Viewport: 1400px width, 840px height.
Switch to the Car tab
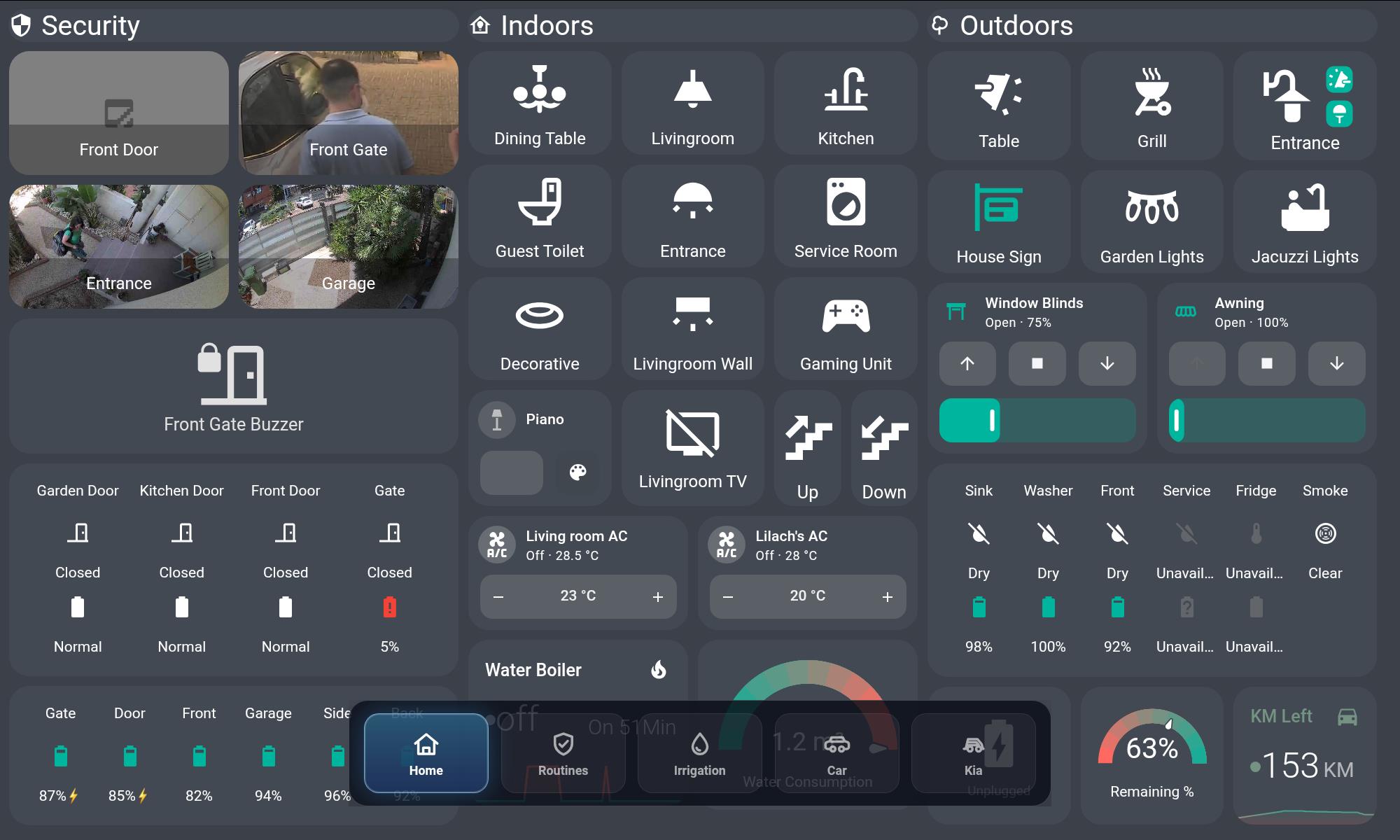pyautogui.click(x=836, y=753)
